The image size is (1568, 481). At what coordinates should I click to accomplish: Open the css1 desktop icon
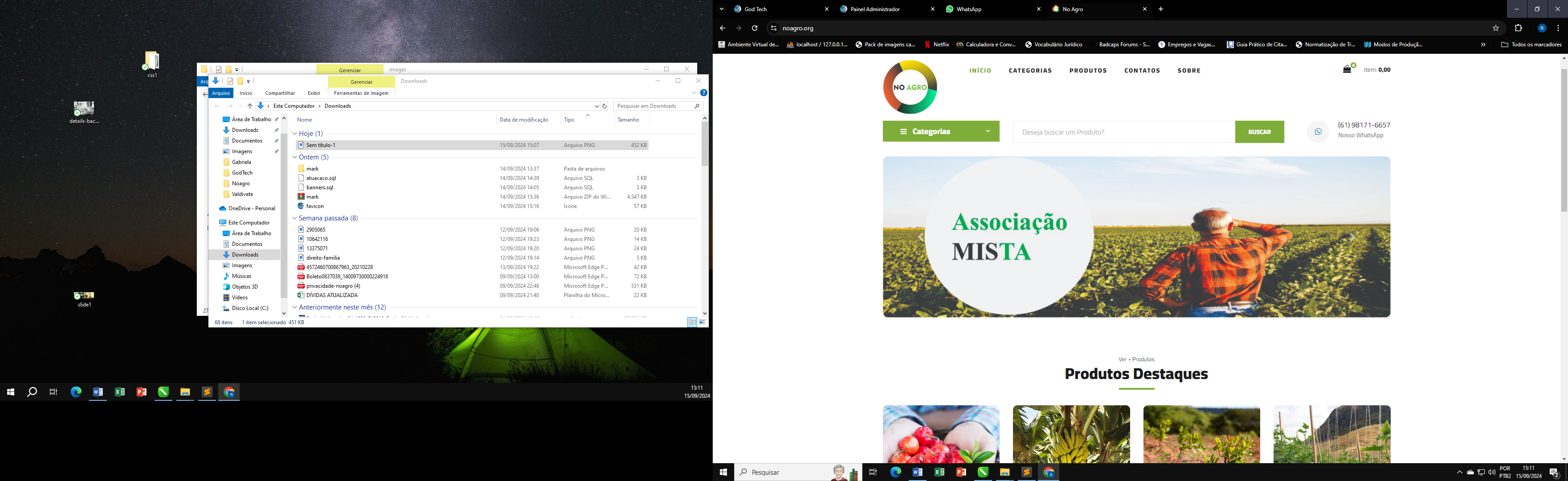pyautogui.click(x=151, y=64)
